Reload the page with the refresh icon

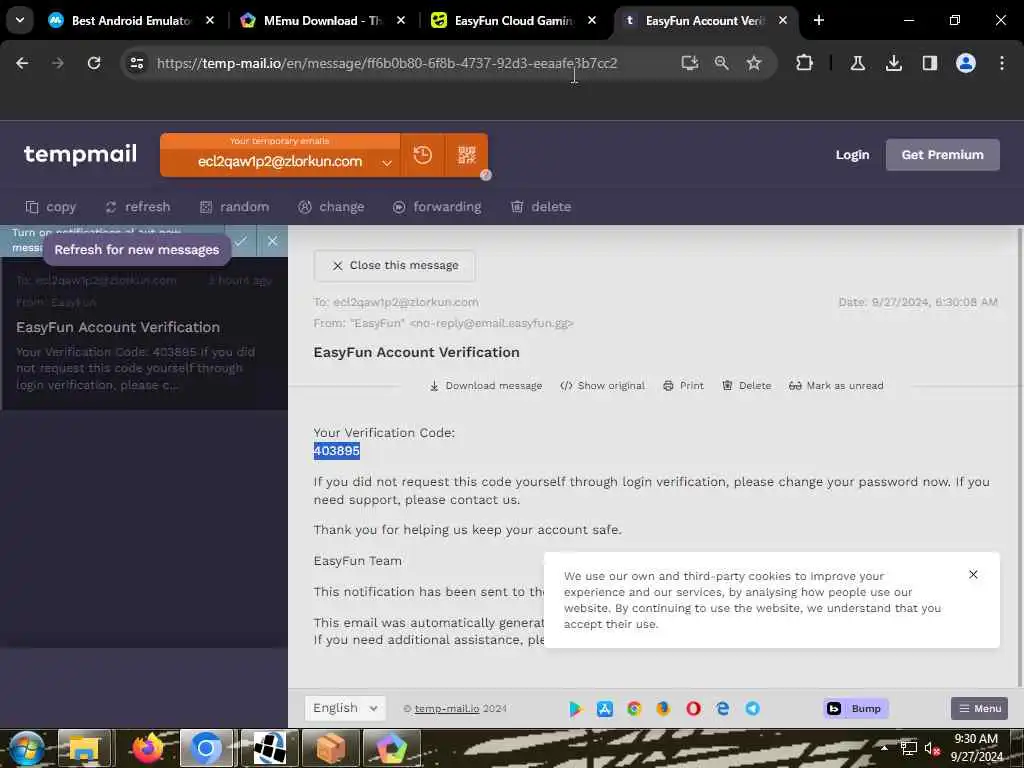click(x=94, y=63)
